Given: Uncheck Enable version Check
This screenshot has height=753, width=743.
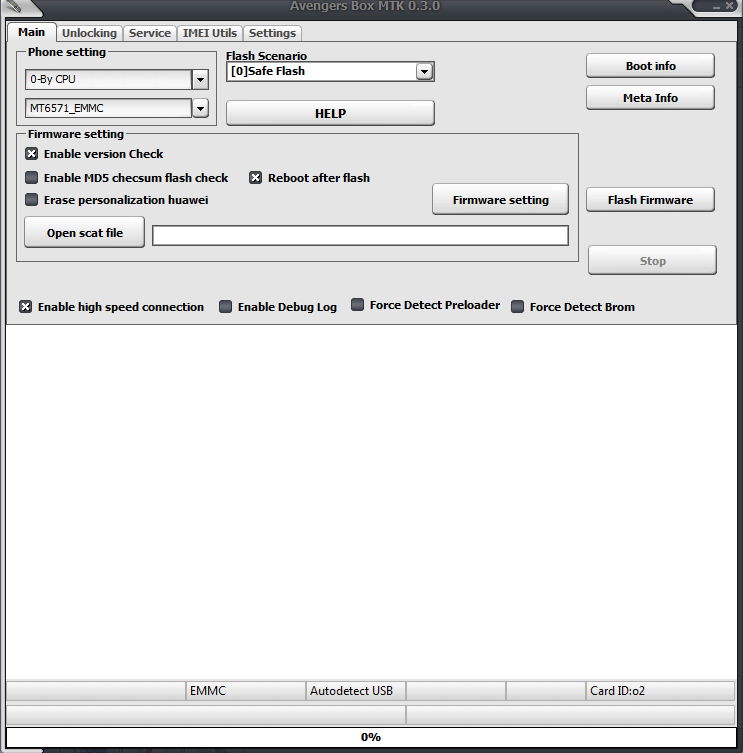Looking at the screenshot, I should (x=32, y=154).
